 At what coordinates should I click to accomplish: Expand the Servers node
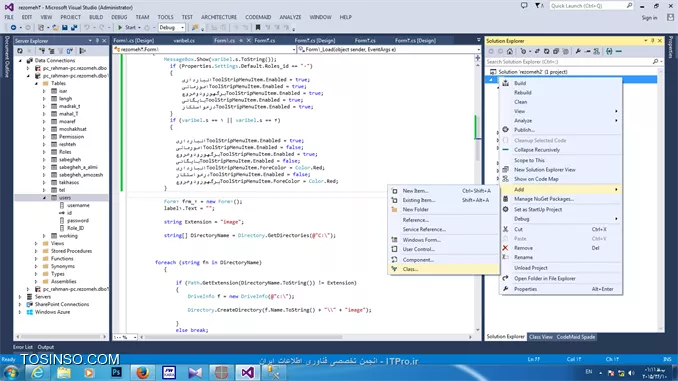[20, 297]
